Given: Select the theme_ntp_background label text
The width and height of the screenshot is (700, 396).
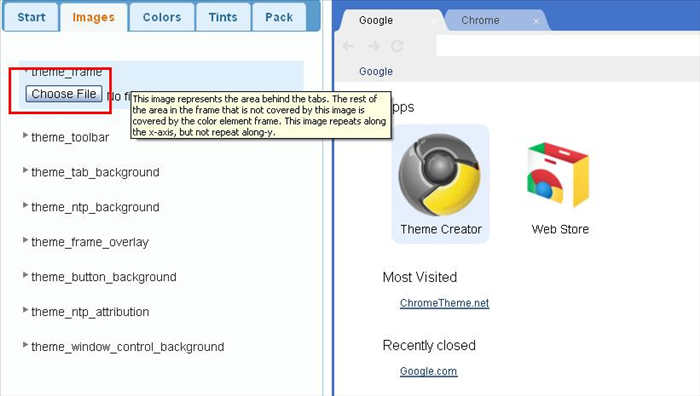Looking at the screenshot, I should tap(95, 207).
